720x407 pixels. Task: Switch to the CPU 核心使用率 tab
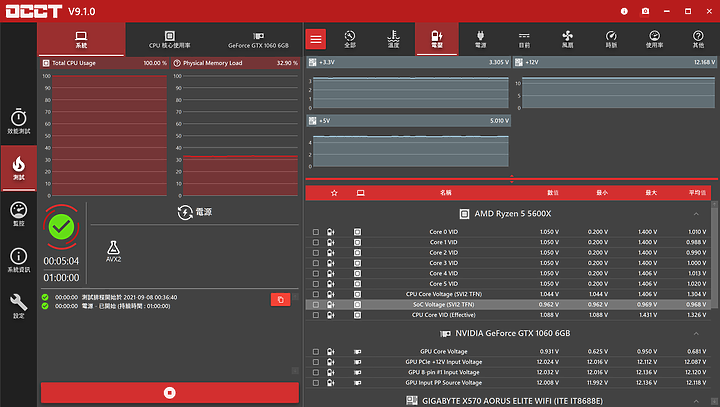pyautogui.click(x=169, y=40)
